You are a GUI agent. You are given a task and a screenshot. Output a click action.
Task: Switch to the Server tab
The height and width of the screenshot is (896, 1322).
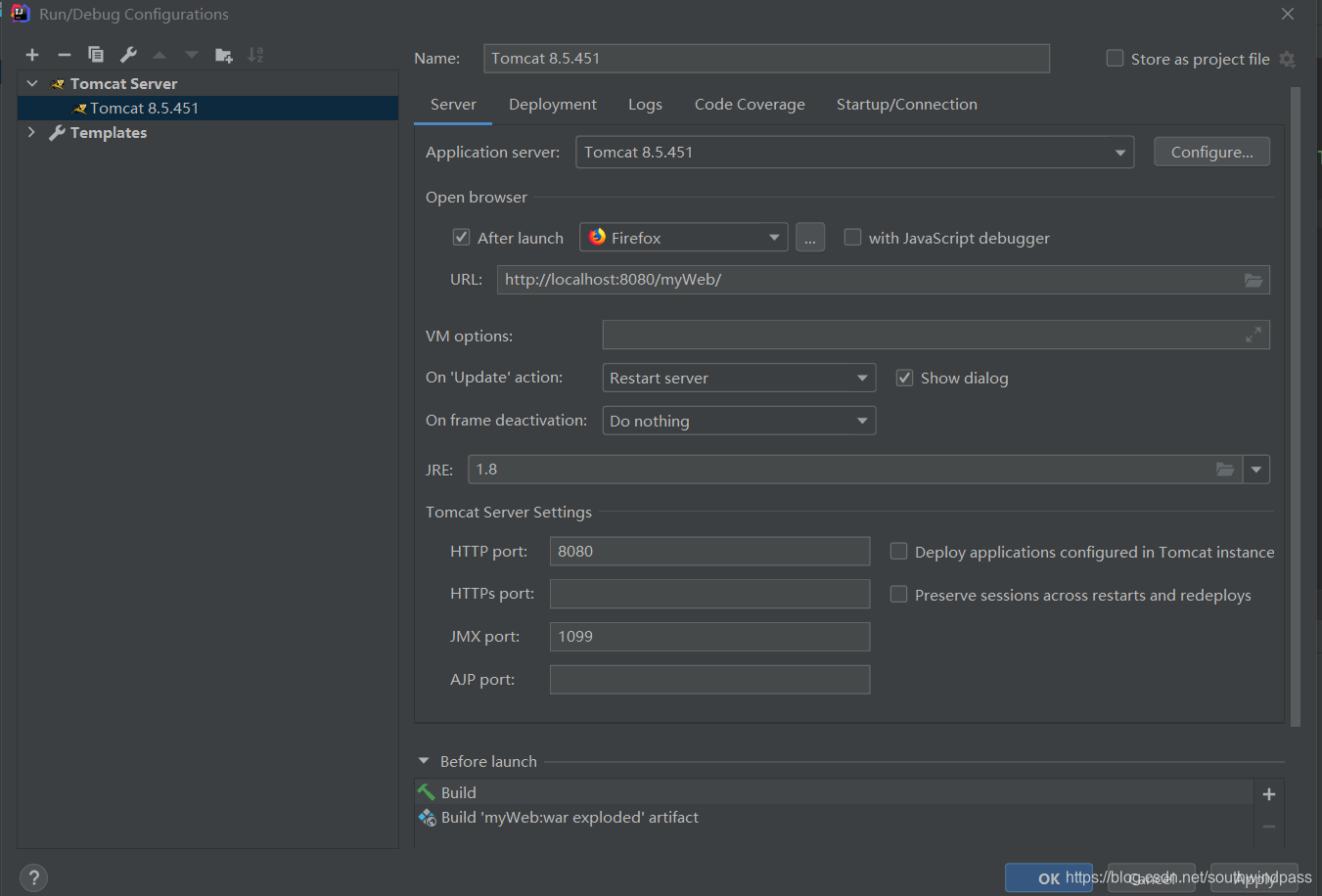(x=453, y=105)
